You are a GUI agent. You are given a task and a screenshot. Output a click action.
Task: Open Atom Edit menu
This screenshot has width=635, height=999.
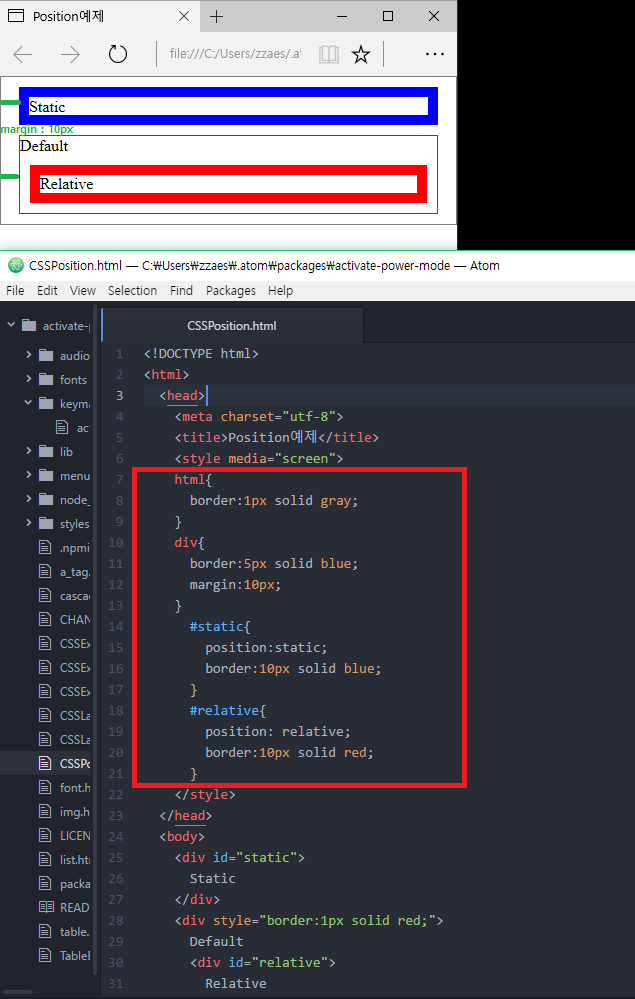[47, 291]
